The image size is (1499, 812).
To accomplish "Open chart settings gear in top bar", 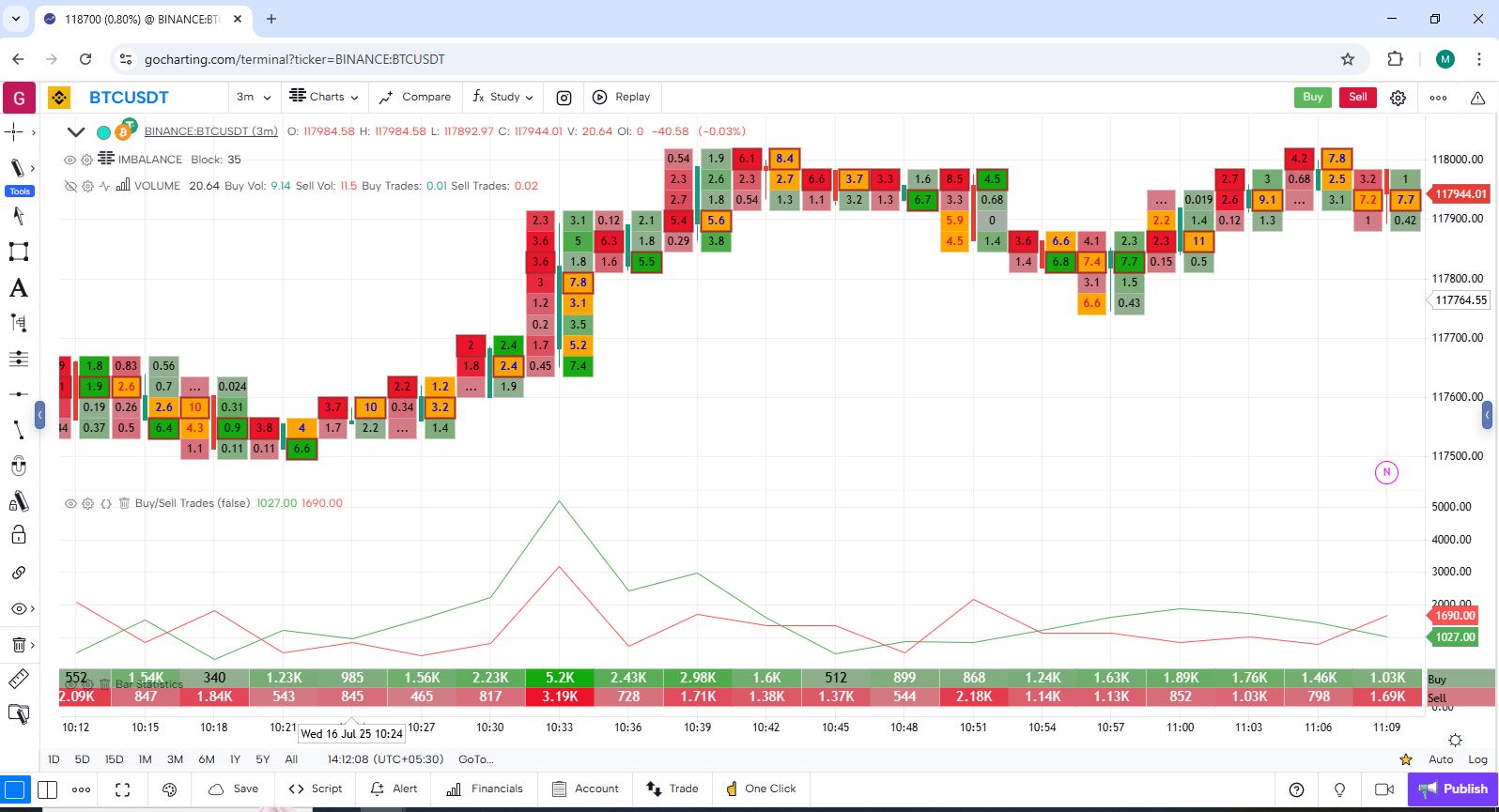I will [x=1398, y=98].
